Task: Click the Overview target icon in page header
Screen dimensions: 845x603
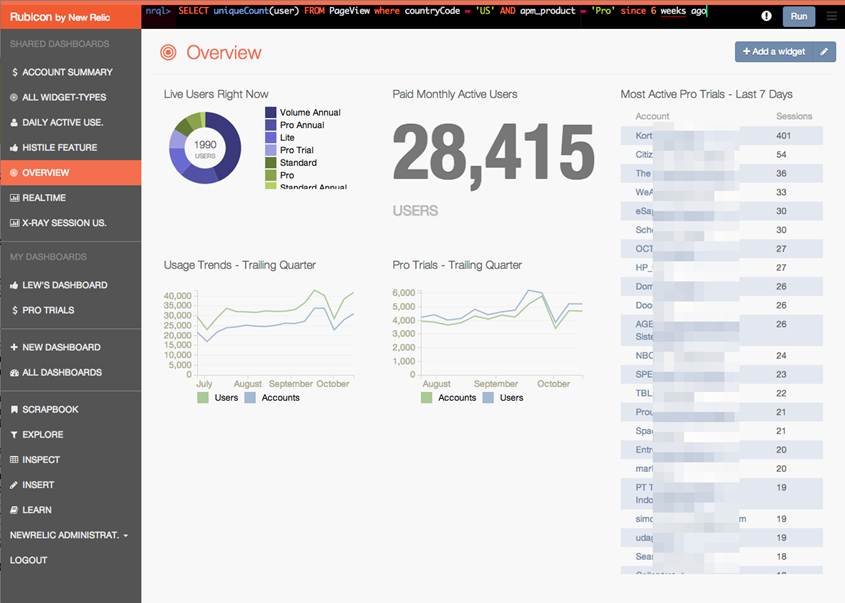Action: [x=168, y=52]
